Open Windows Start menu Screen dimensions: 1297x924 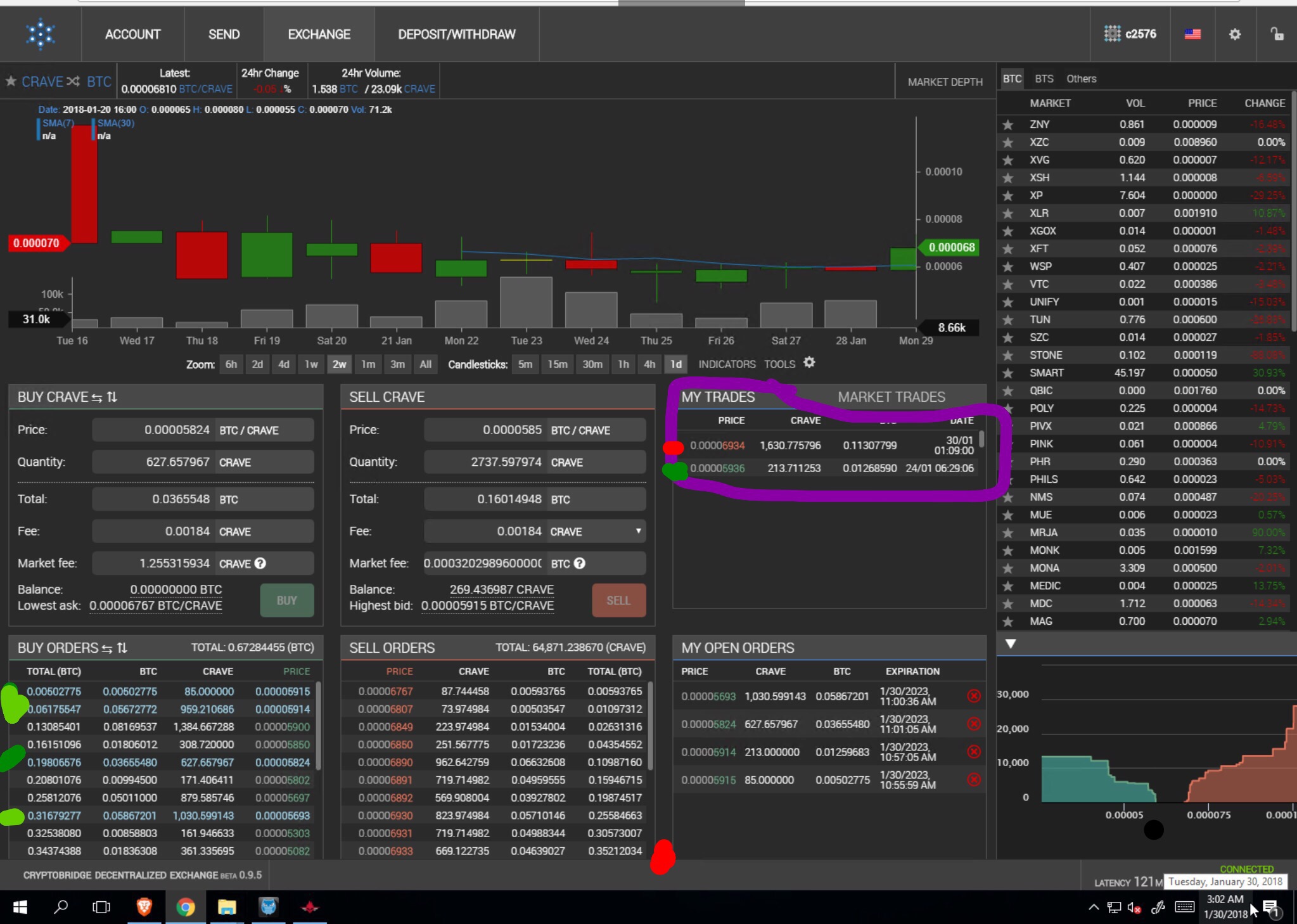click(20, 908)
